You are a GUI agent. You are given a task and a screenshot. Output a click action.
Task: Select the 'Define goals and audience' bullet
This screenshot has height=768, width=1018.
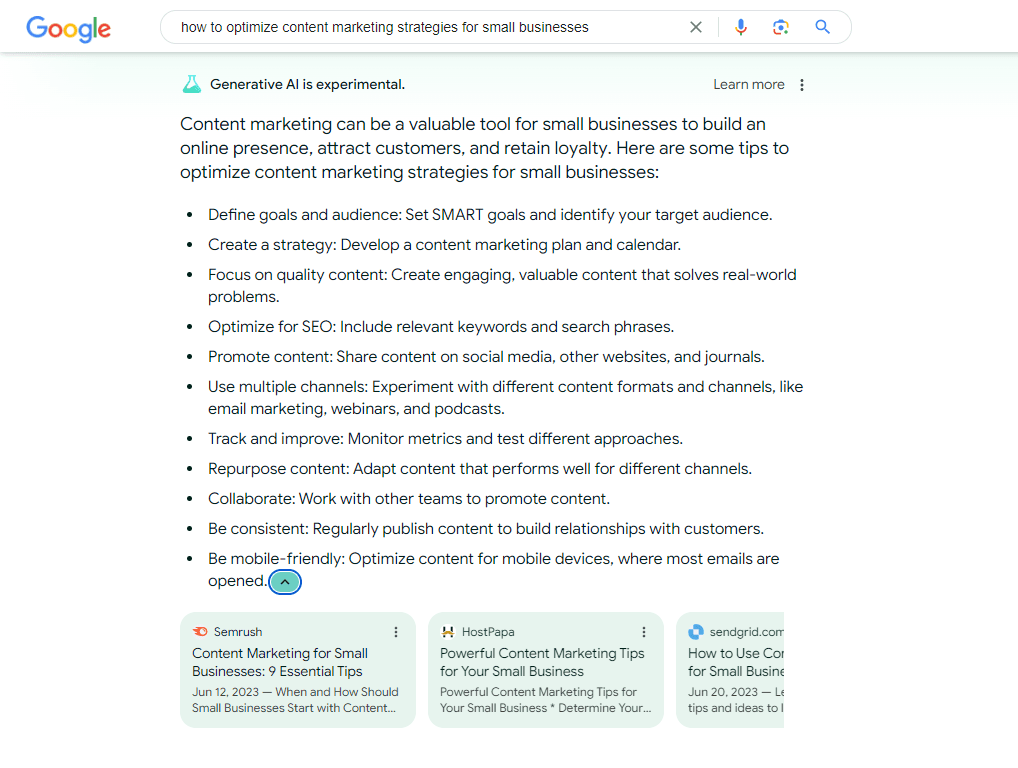490,215
